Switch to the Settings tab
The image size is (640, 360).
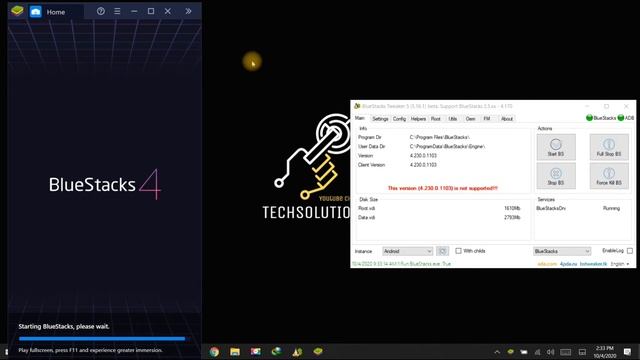tap(380, 119)
